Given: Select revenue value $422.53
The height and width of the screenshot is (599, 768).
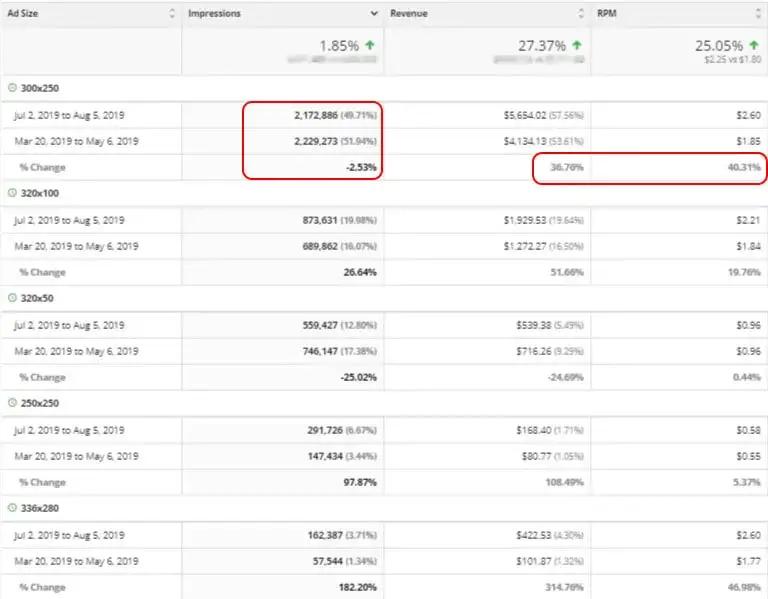Looking at the screenshot, I should coord(533,535).
